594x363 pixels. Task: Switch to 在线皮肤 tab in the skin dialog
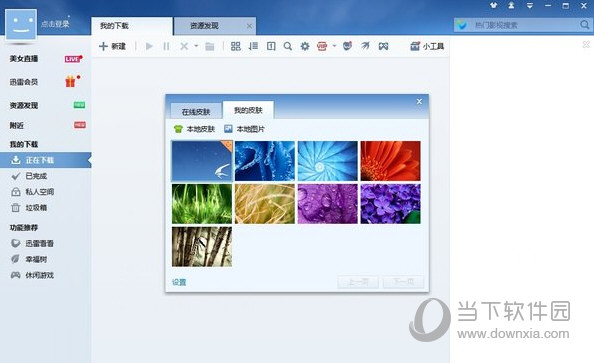point(196,111)
